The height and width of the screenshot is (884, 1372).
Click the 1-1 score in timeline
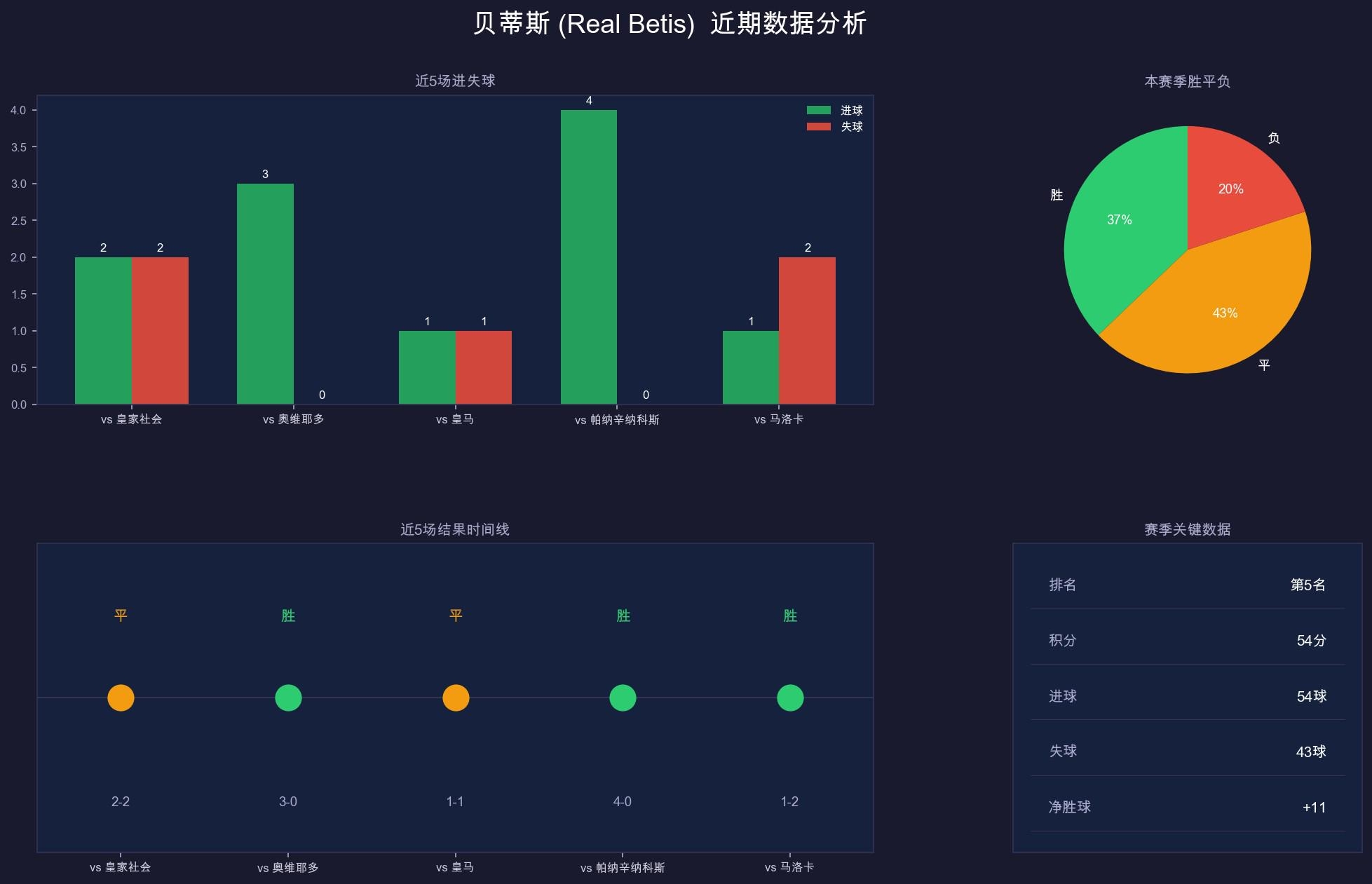tap(455, 801)
